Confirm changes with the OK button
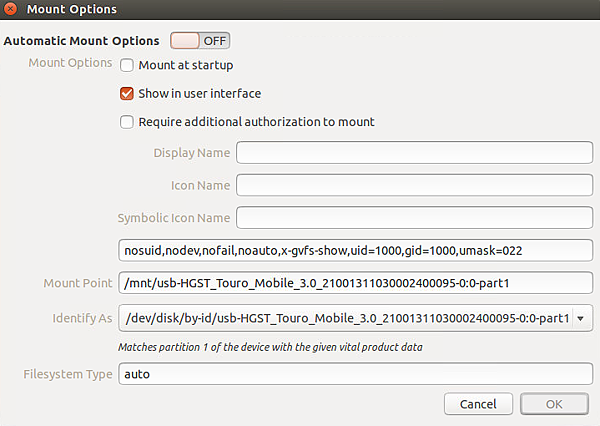The width and height of the screenshot is (600, 426). (554, 404)
